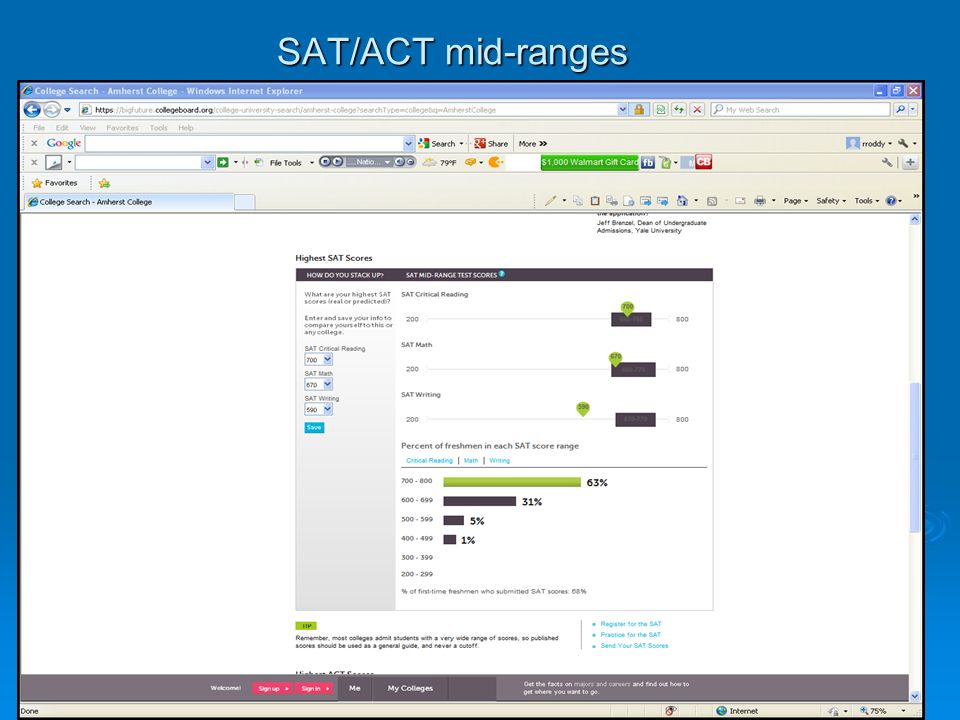This screenshot has width=960, height=720.
Task: Click the pencil edit icon in command bar
Action: (550, 201)
